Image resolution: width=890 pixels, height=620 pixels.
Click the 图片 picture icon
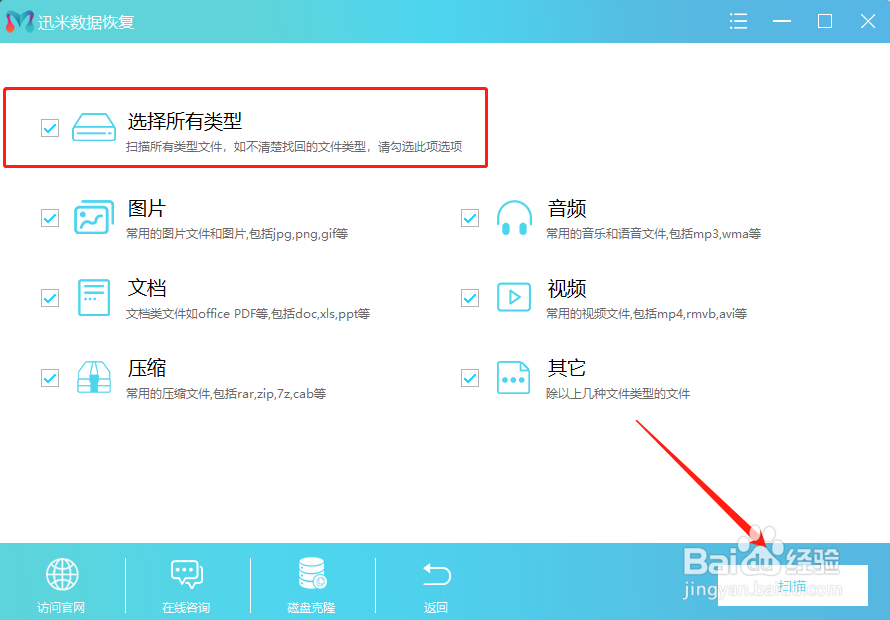(x=94, y=217)
